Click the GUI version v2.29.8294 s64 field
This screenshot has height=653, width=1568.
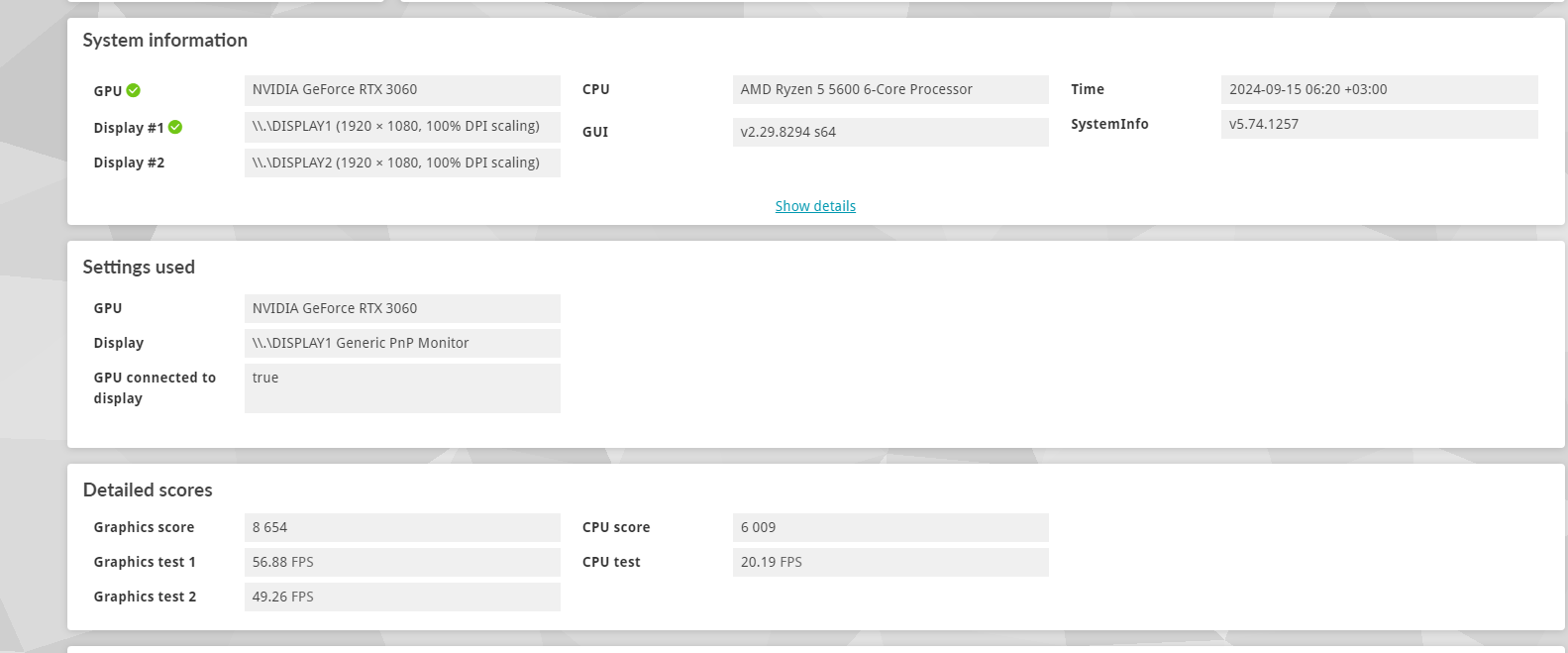[x=889, y=132]
